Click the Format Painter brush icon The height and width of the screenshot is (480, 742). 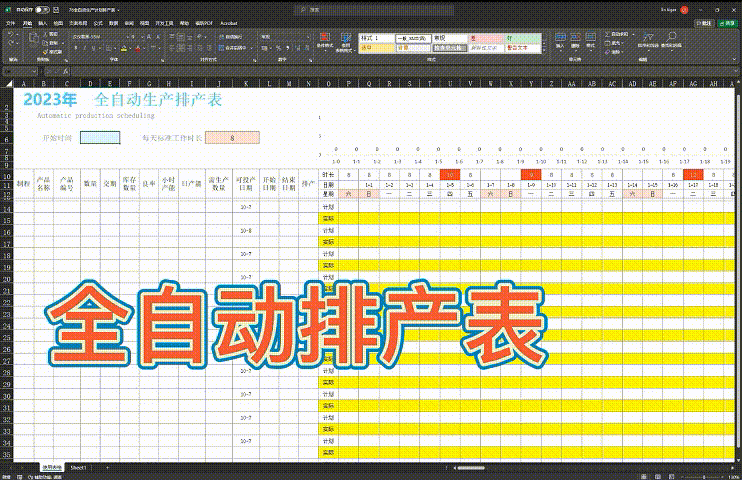point(46,52)
